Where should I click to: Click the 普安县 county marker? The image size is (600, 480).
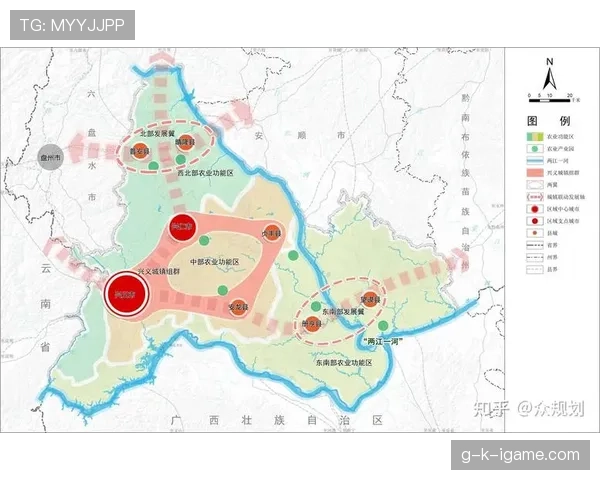(141, 152)
